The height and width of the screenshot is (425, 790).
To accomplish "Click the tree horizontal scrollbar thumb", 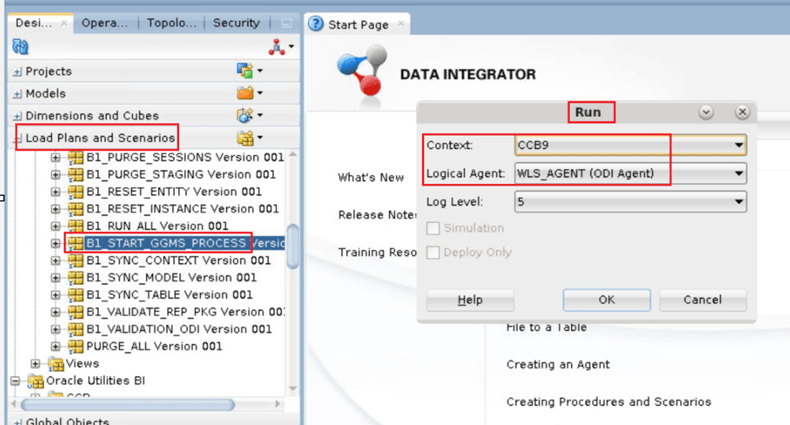I will click(128, 404).
